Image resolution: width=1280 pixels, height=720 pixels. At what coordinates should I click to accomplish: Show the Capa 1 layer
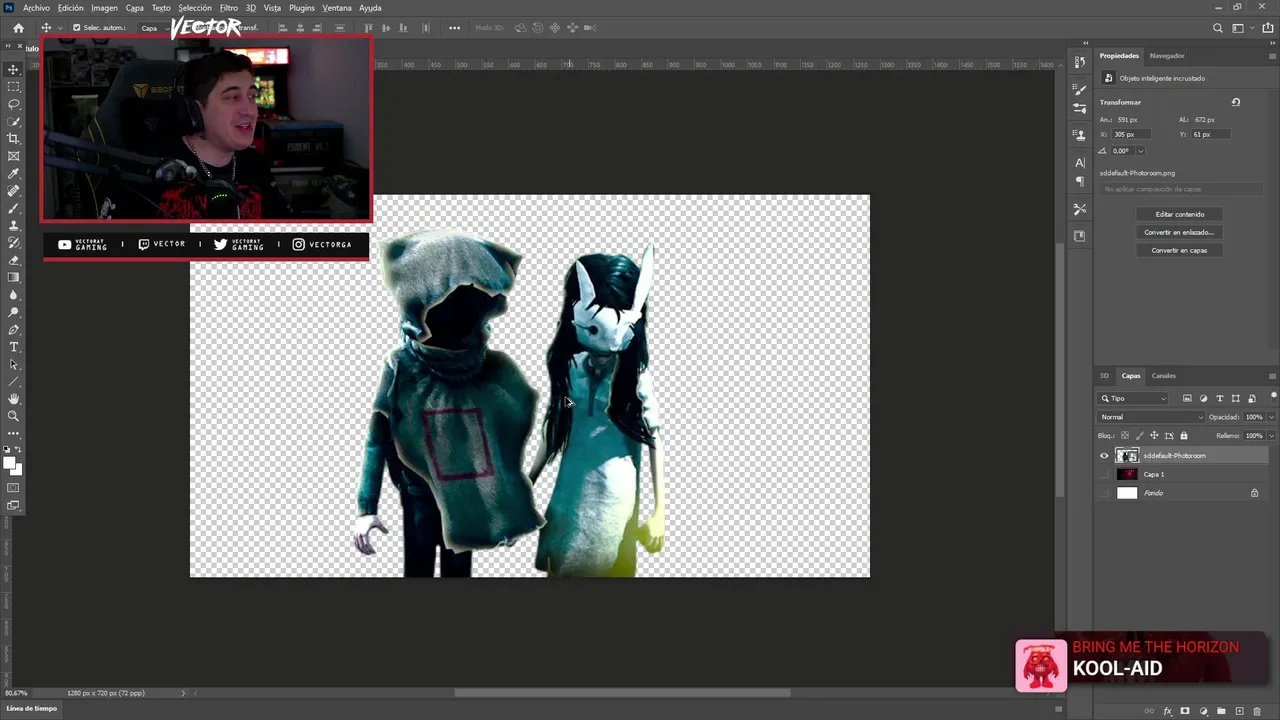click(x=1104, y=474)
